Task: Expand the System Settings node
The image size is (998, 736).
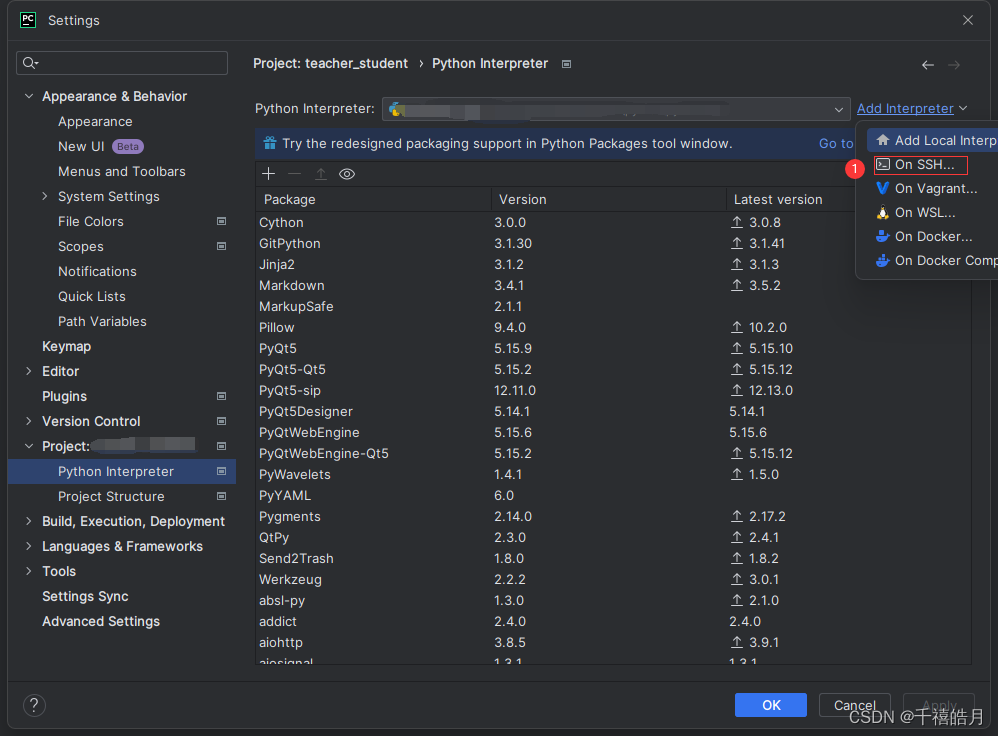Action: click(45, 196)
